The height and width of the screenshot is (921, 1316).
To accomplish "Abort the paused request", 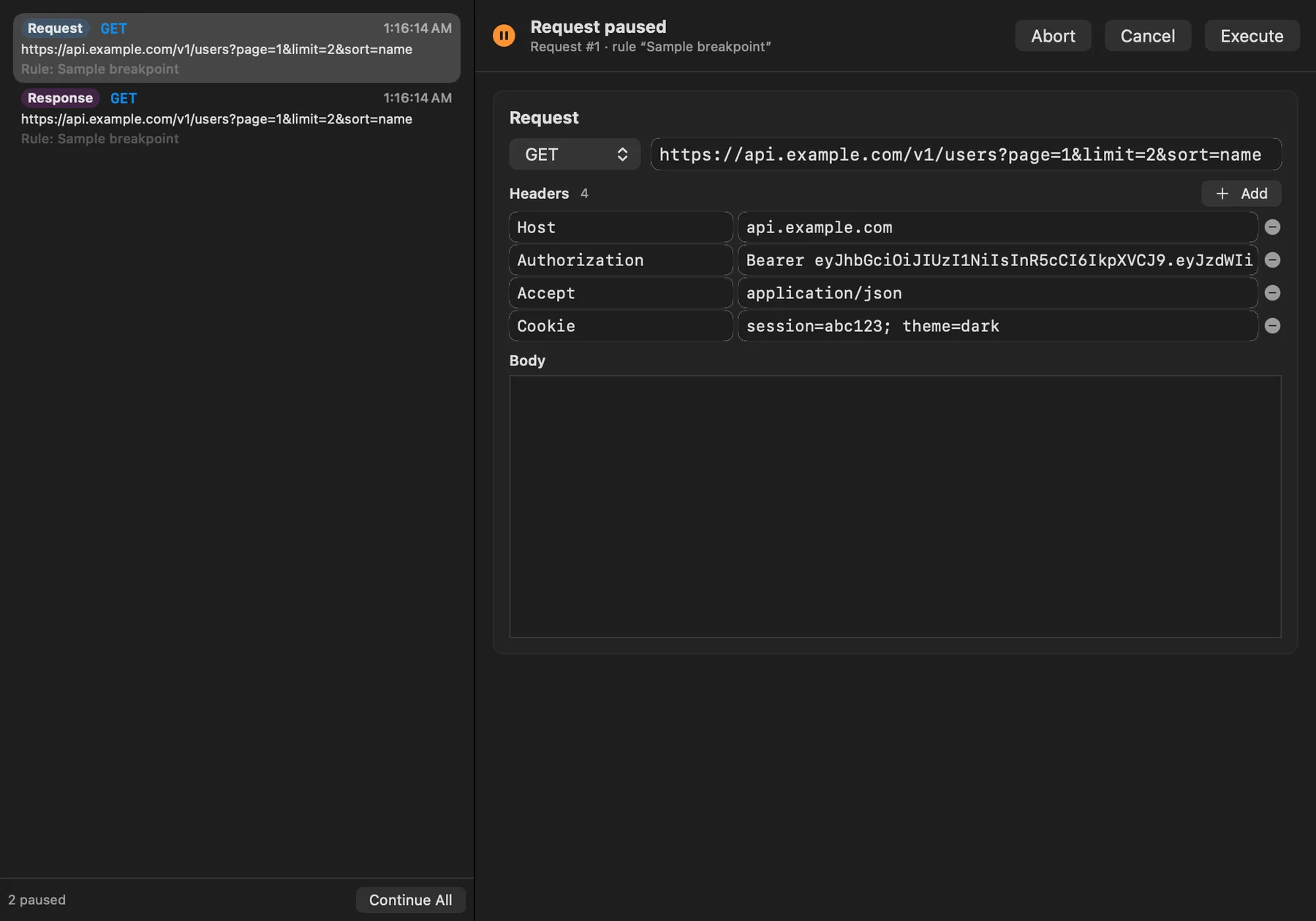I will pyautogui.click(x=1053, y=36).
